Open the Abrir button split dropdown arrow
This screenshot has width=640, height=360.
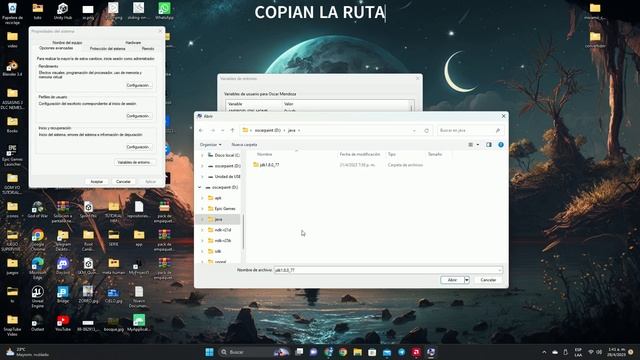(x=467, y=280)
